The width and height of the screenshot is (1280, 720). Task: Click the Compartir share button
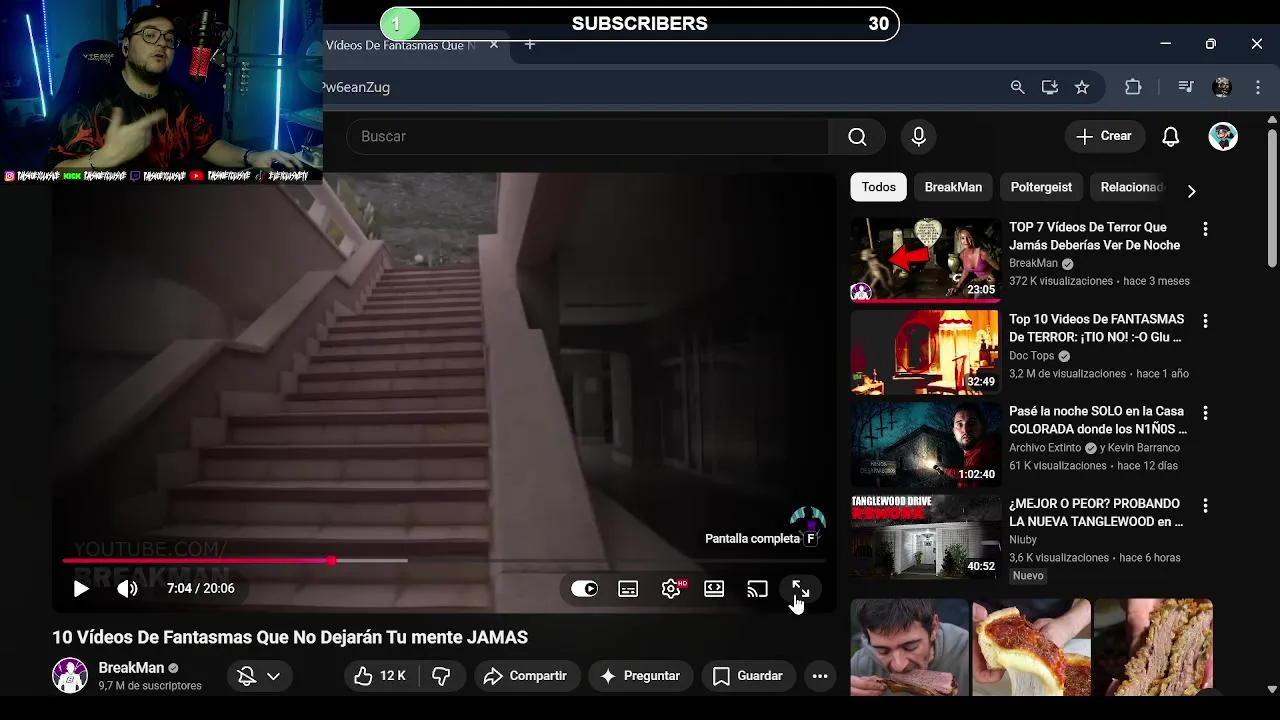pos(525,677)
